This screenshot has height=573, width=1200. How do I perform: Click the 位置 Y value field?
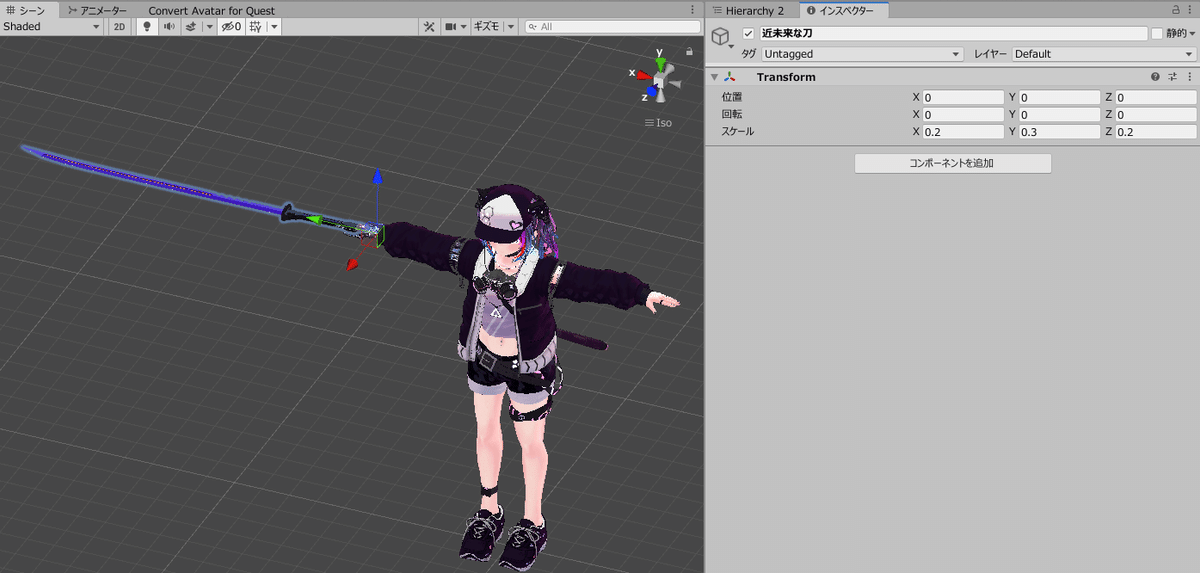(x=1060, y=98)
